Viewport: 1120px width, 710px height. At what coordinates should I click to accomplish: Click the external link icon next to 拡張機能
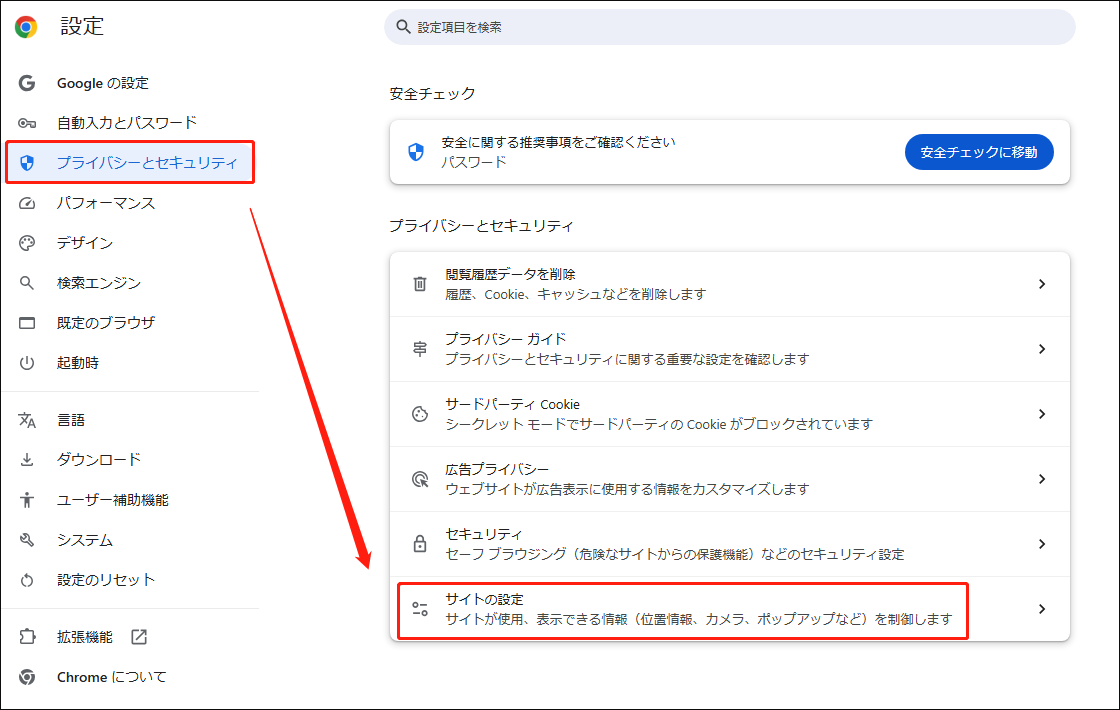click(139, 636)
